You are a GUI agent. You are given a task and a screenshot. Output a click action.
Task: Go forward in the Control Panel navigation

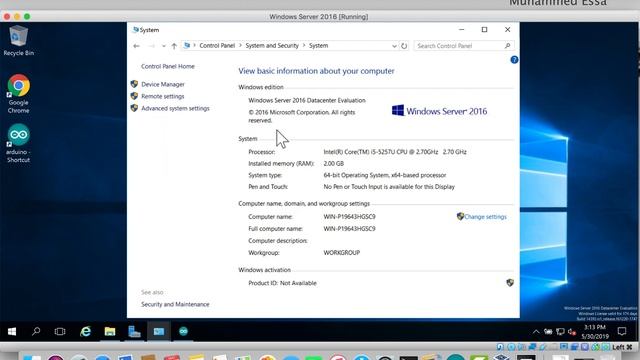pos(151,46)
